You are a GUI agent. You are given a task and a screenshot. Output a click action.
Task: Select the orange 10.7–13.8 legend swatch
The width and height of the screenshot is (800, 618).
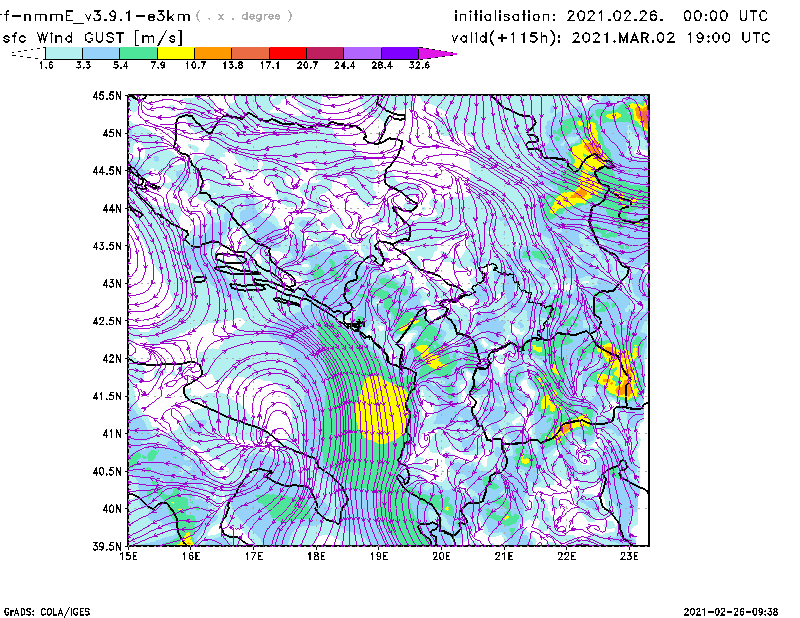click(x=213, y=53)
